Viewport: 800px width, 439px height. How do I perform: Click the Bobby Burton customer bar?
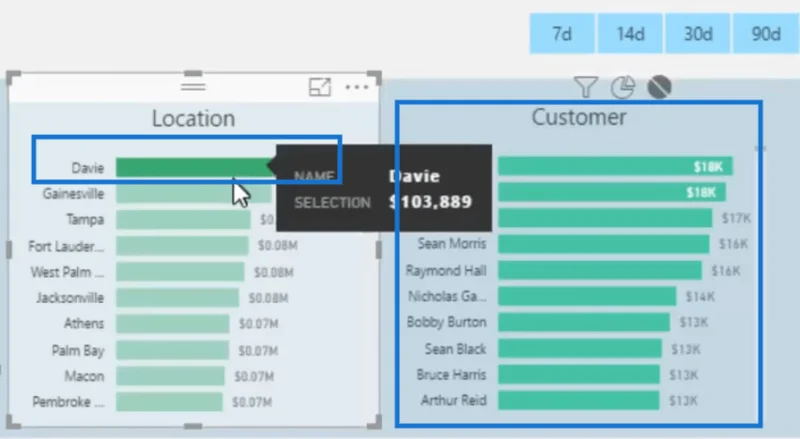pos(584,322)
